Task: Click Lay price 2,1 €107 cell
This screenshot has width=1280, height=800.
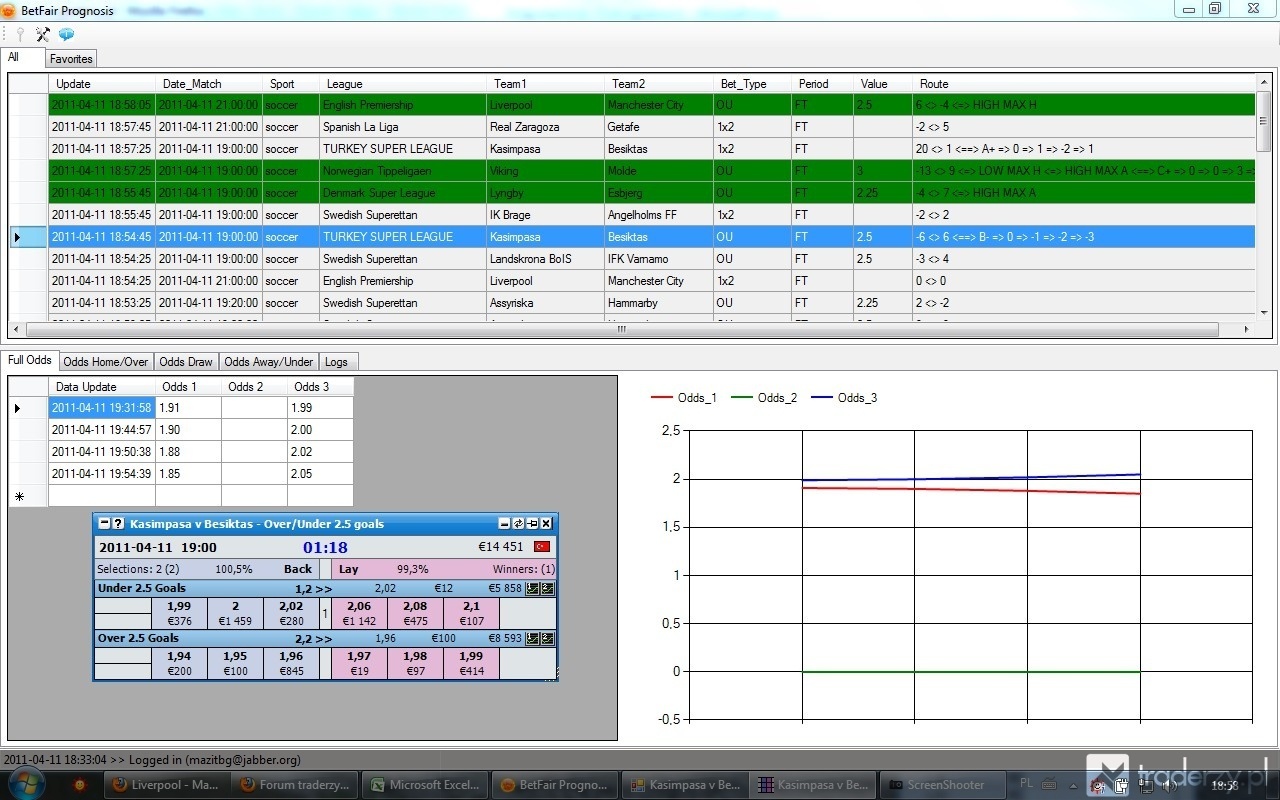Action: (x=471, y=614)
